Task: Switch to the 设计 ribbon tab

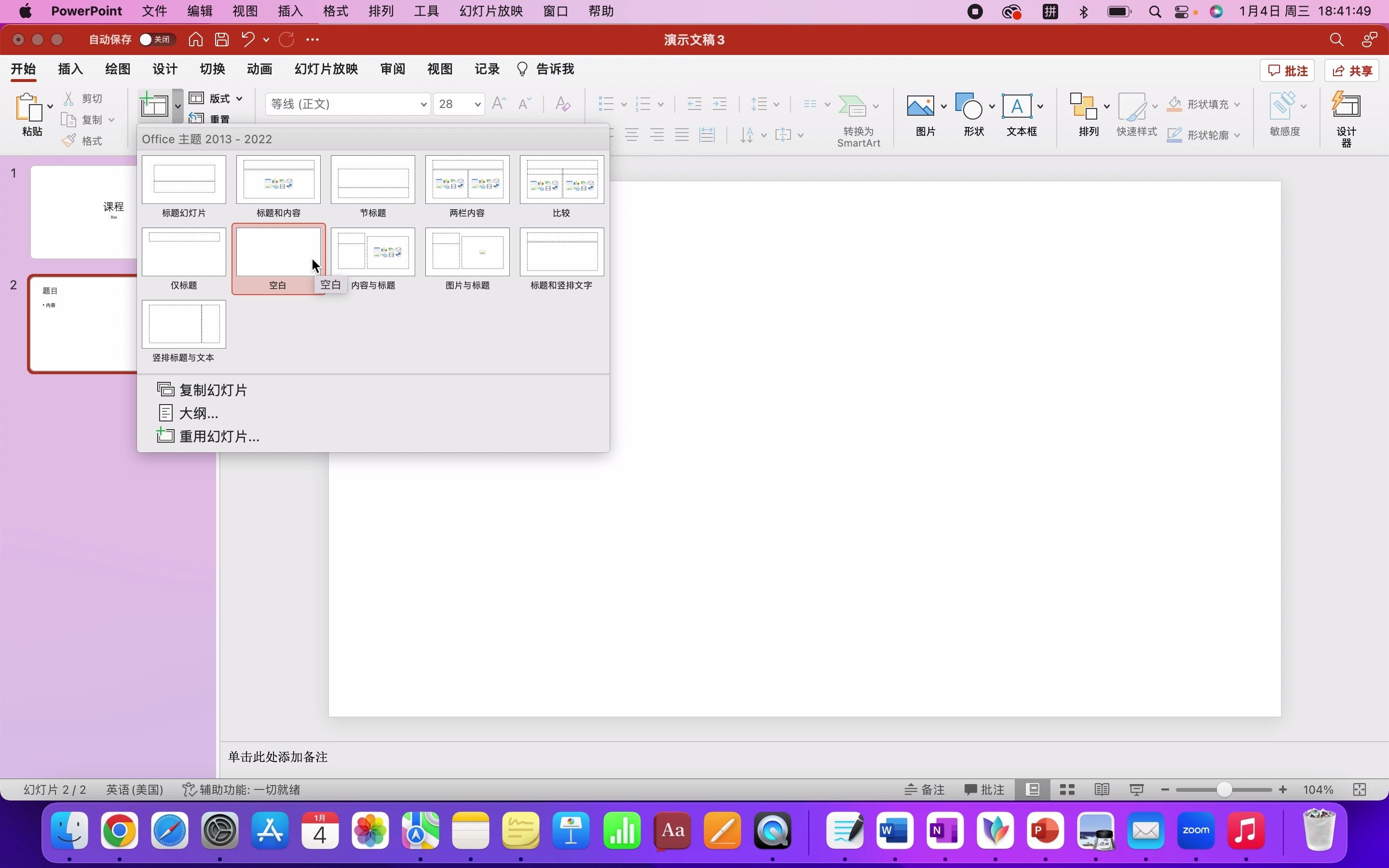Action: point(165,69)
